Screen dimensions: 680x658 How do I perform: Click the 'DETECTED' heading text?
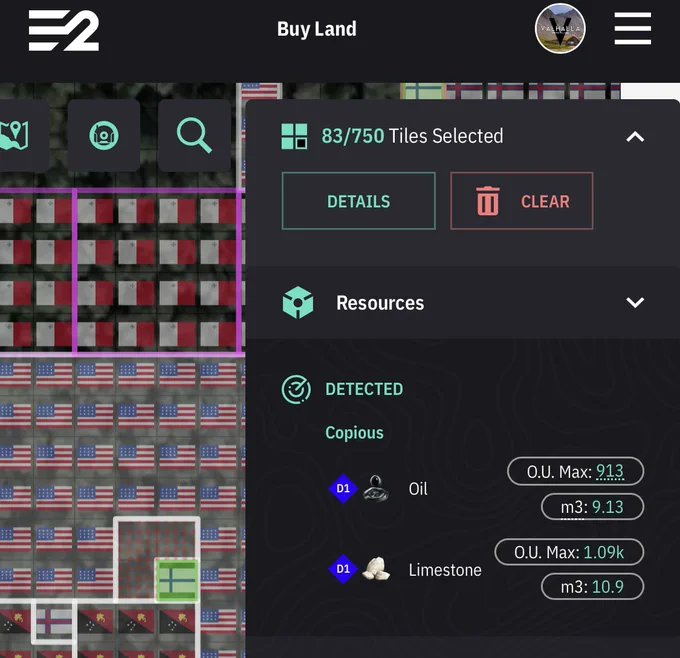pos(364,389)
